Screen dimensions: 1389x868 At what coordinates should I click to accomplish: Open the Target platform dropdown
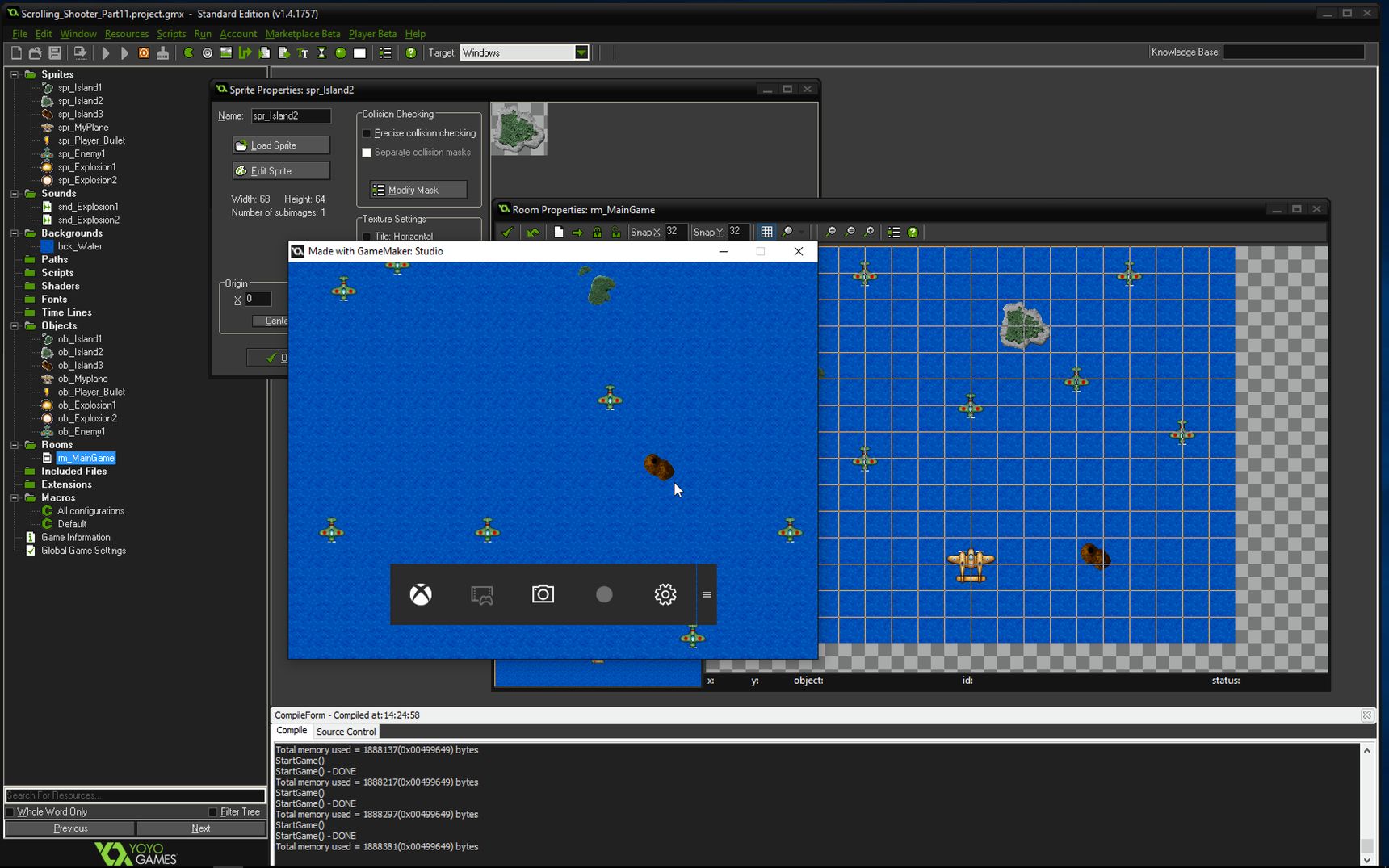(581, 53)
